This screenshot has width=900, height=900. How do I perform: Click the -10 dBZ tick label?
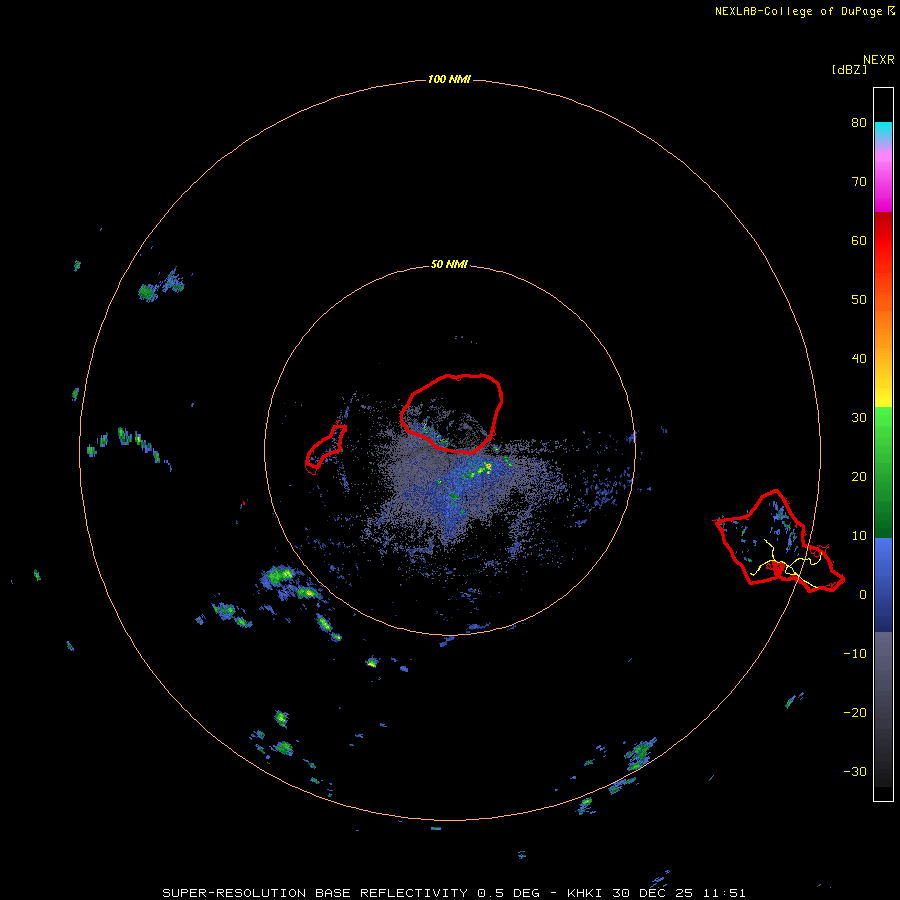pyautogui.click(x=855, y=654)
